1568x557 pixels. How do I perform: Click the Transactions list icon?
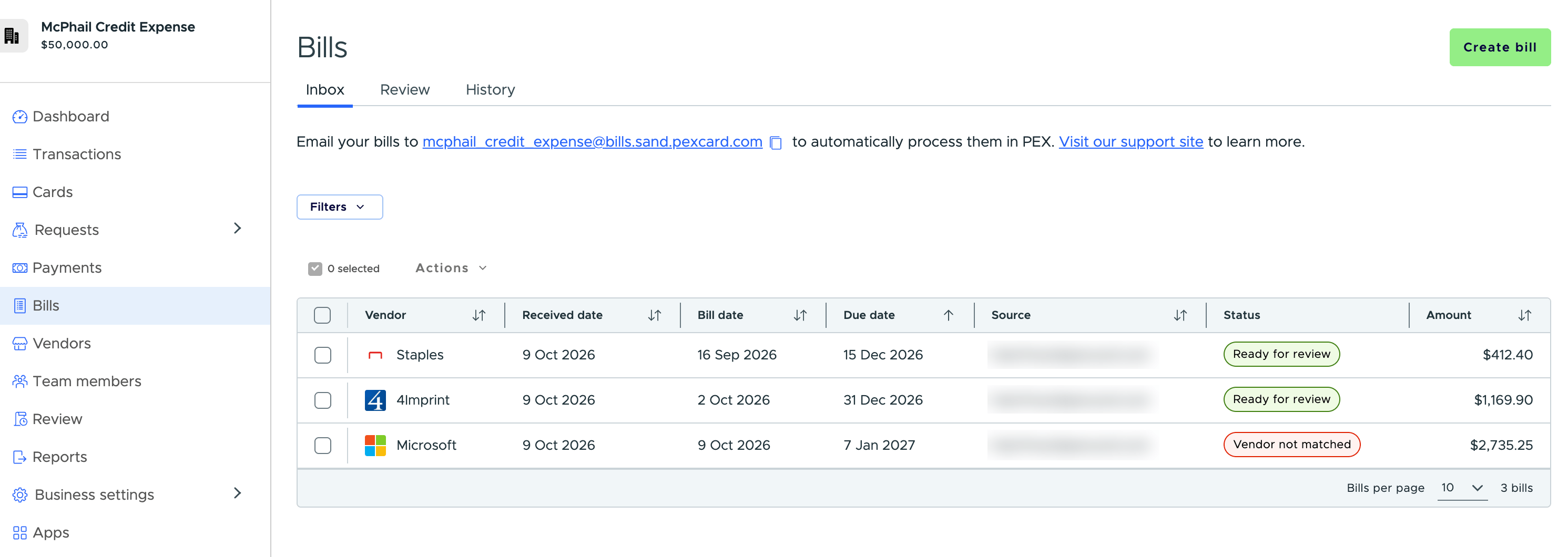pos(19,154)
